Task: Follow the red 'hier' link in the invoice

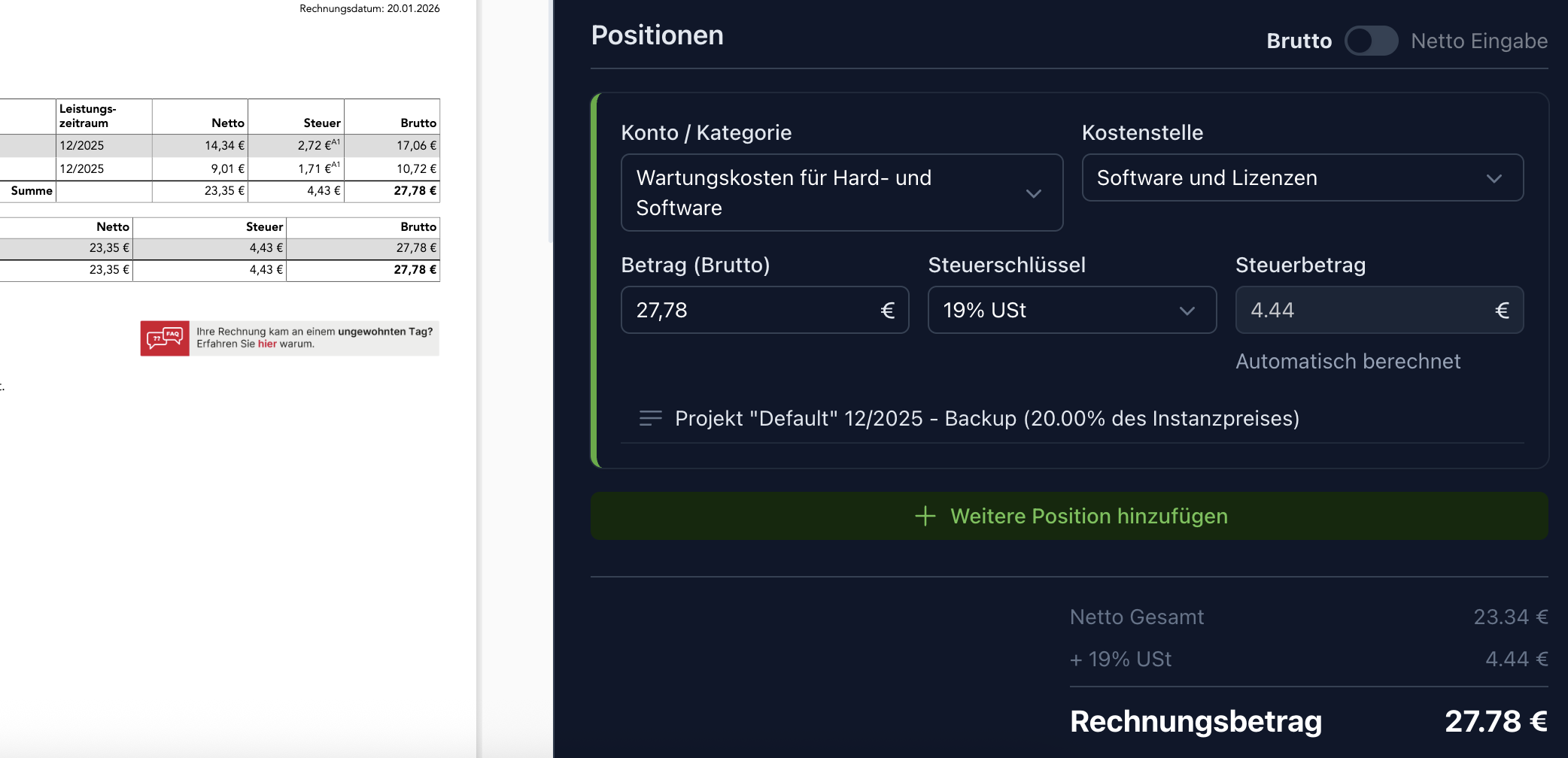Action: 267,344
